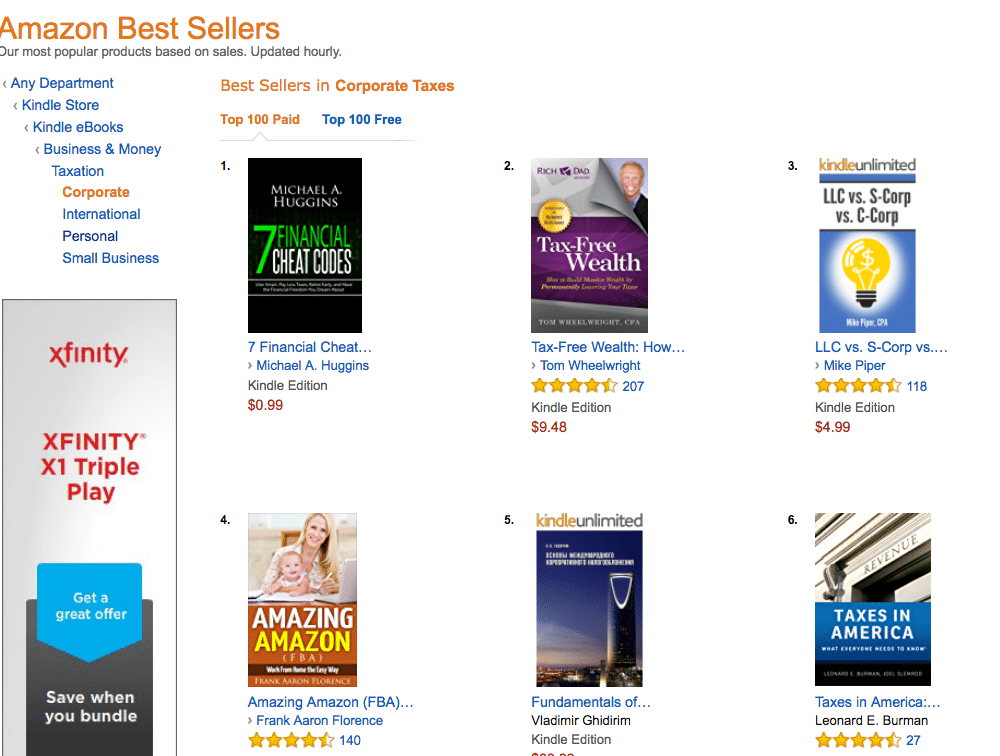
Task: Select the Top 100 Paid tab
Action: point(260,119)
